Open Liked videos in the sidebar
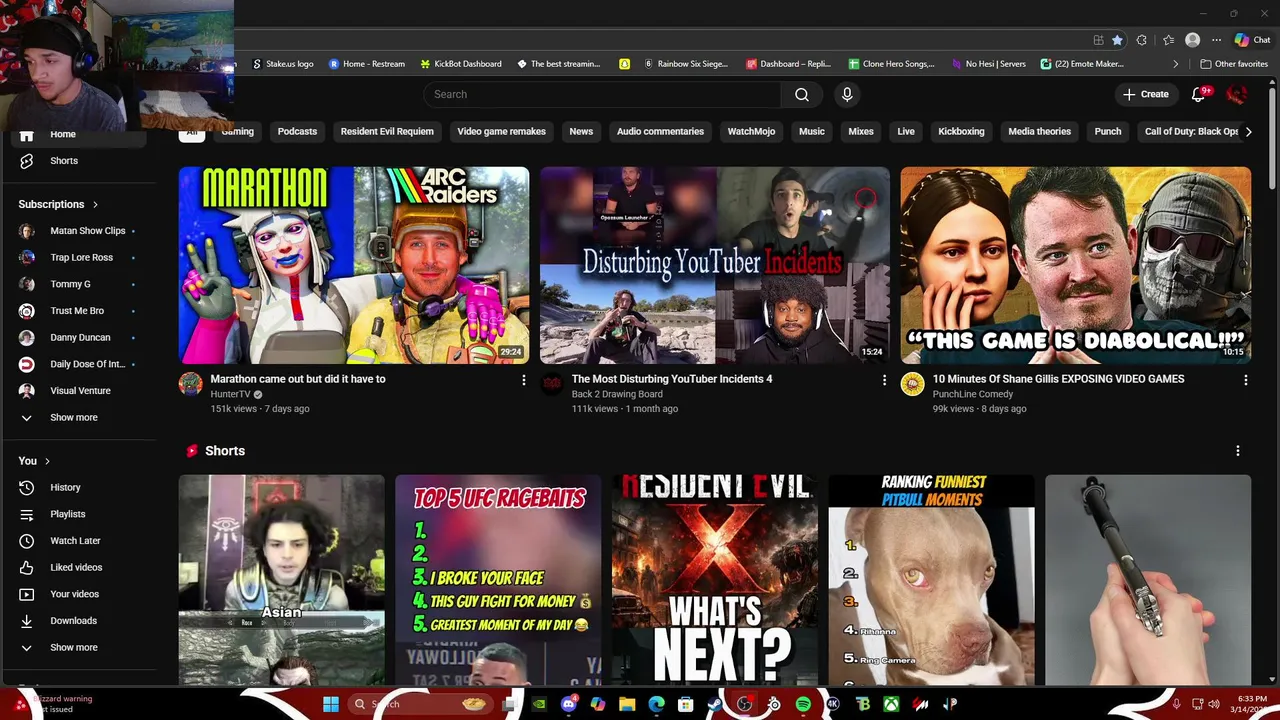This screenshot has width=1280, height=720. (x=75, y=568)
